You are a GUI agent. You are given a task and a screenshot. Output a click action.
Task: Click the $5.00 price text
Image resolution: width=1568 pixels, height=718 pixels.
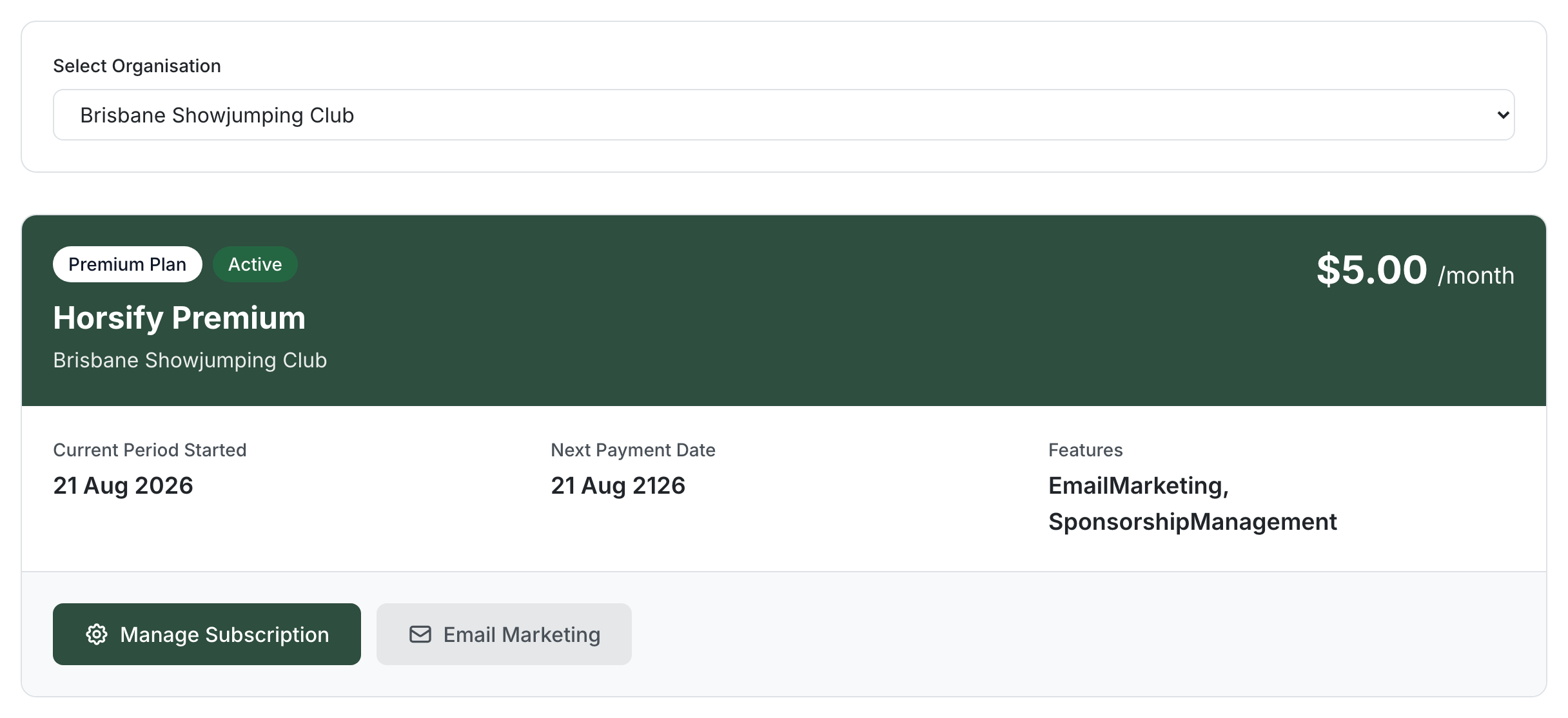[x=1371, y=269]
